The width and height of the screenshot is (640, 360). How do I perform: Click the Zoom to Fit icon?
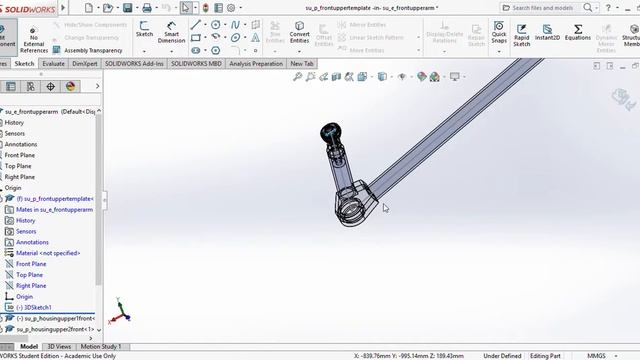pos(298,76)
